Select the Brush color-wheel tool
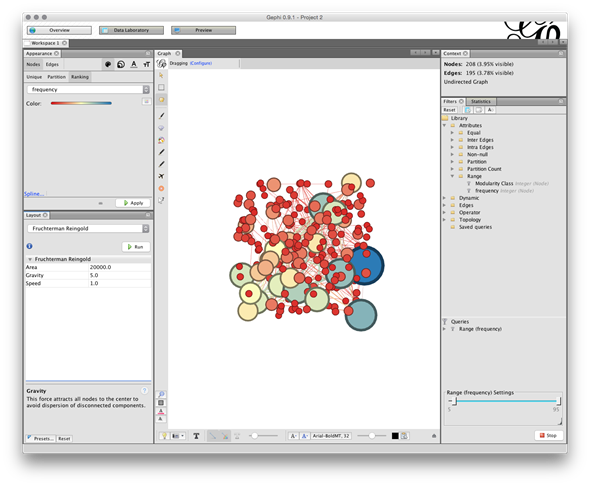Image resolution: width=590 pixels, height=486 pixels. (x=161, y=140)
